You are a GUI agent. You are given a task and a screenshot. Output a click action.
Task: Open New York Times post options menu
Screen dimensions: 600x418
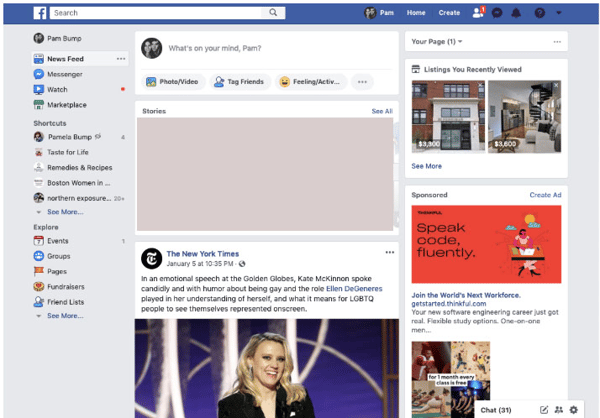389,252
